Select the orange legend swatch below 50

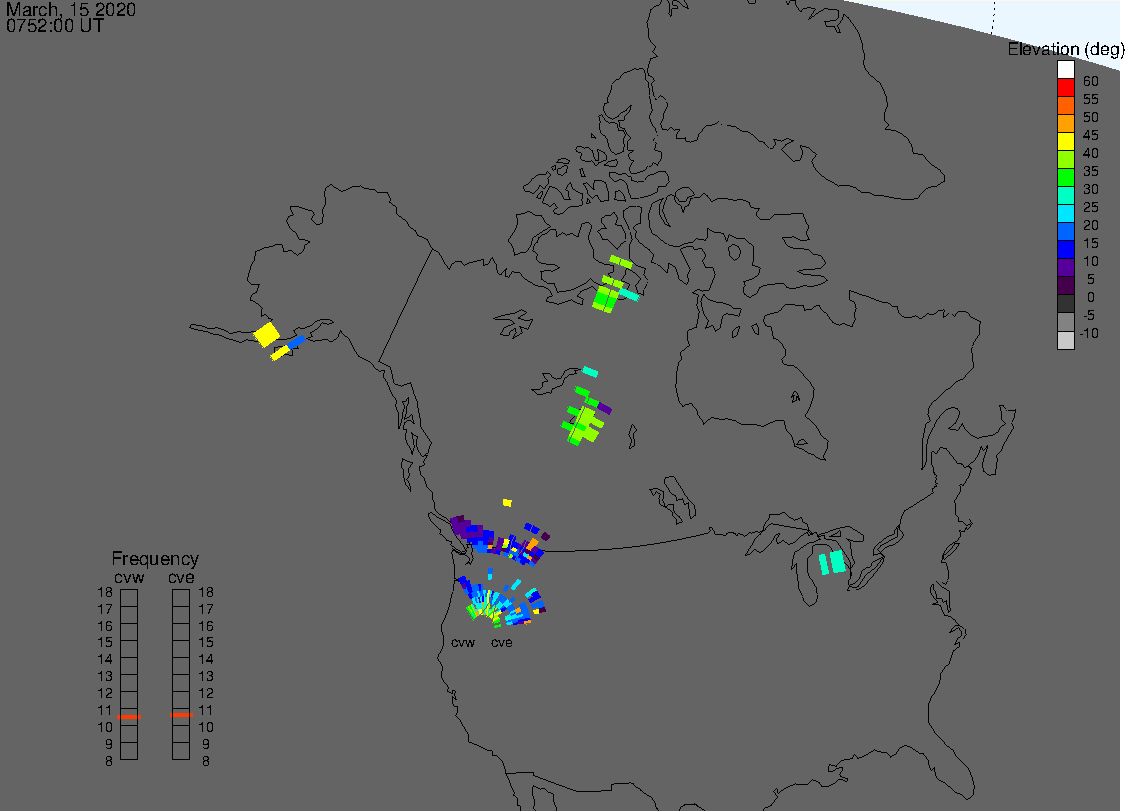coord(1065,123)
